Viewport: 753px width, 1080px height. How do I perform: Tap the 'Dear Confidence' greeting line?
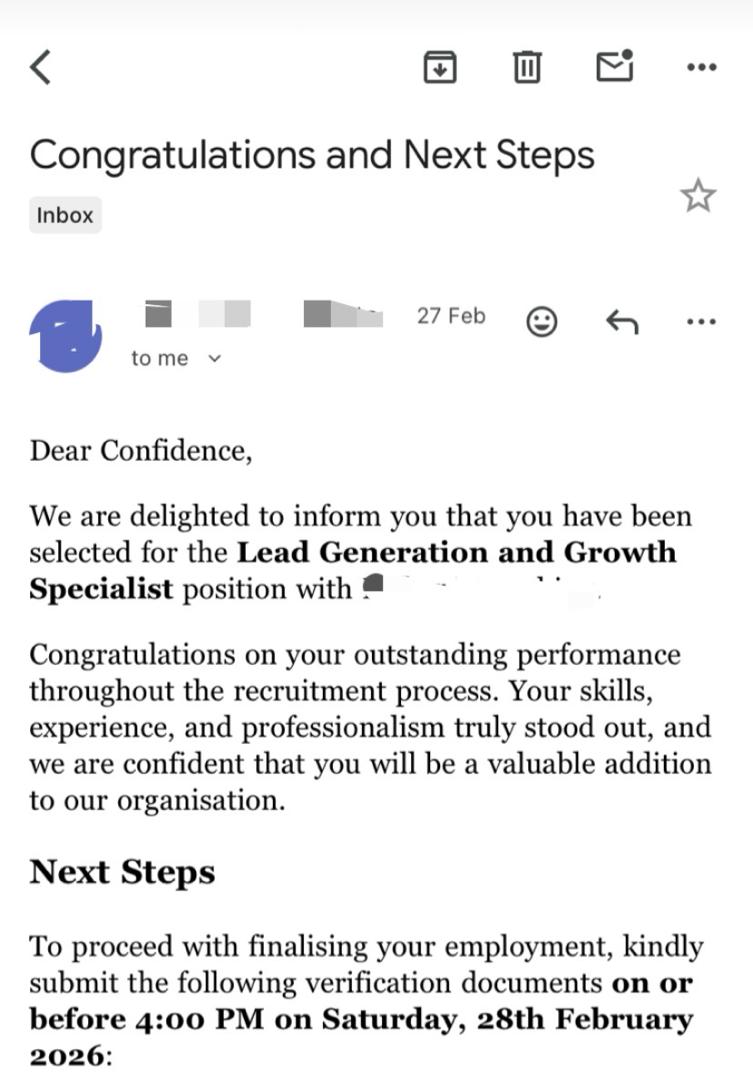point(141,451)
